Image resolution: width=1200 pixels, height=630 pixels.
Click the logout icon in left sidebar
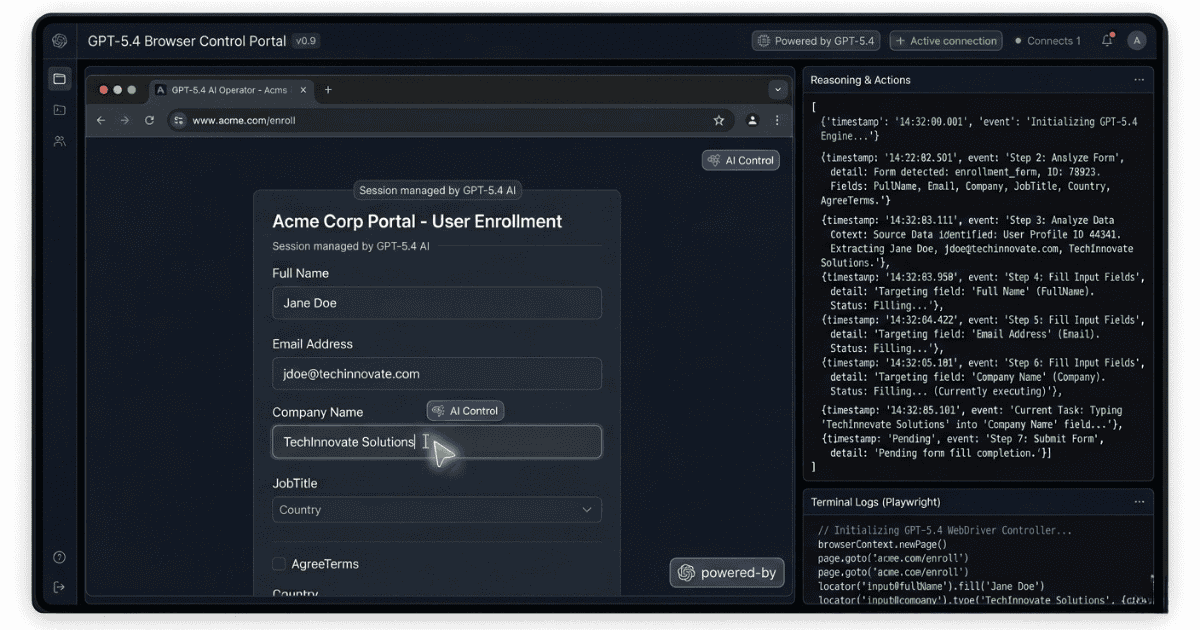59,587
